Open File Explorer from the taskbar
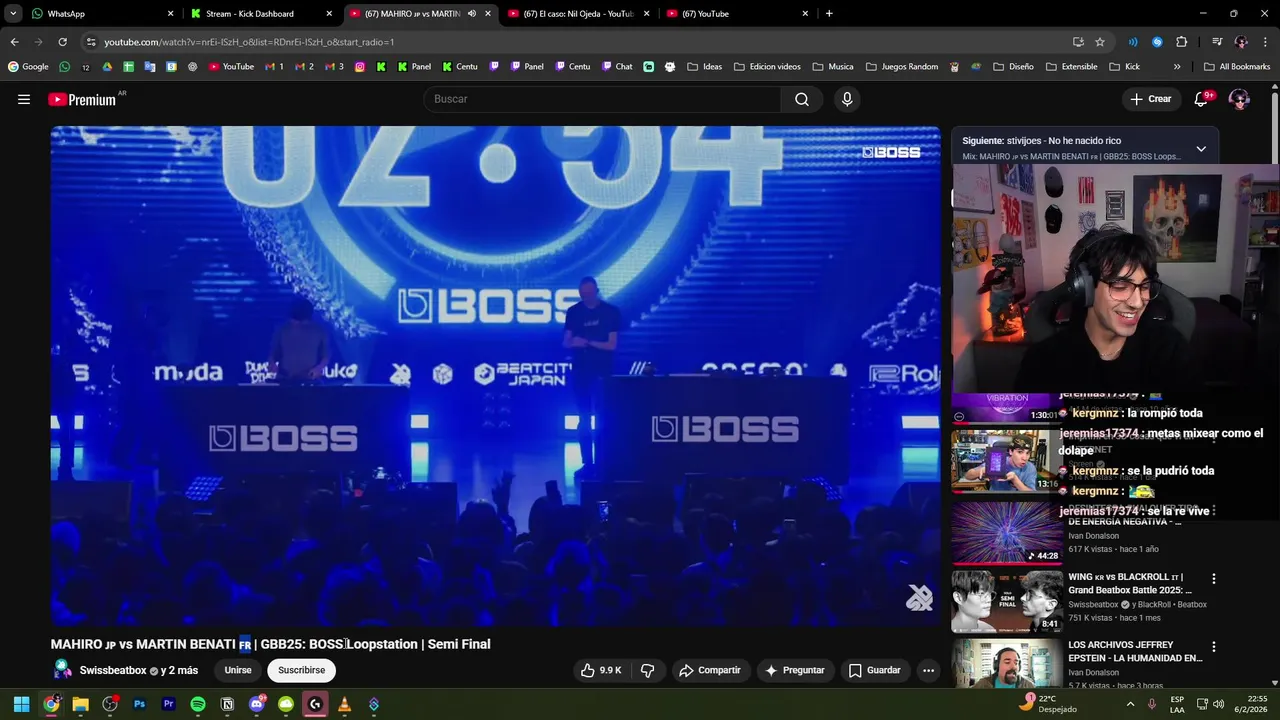 click(x=80, y=704)
